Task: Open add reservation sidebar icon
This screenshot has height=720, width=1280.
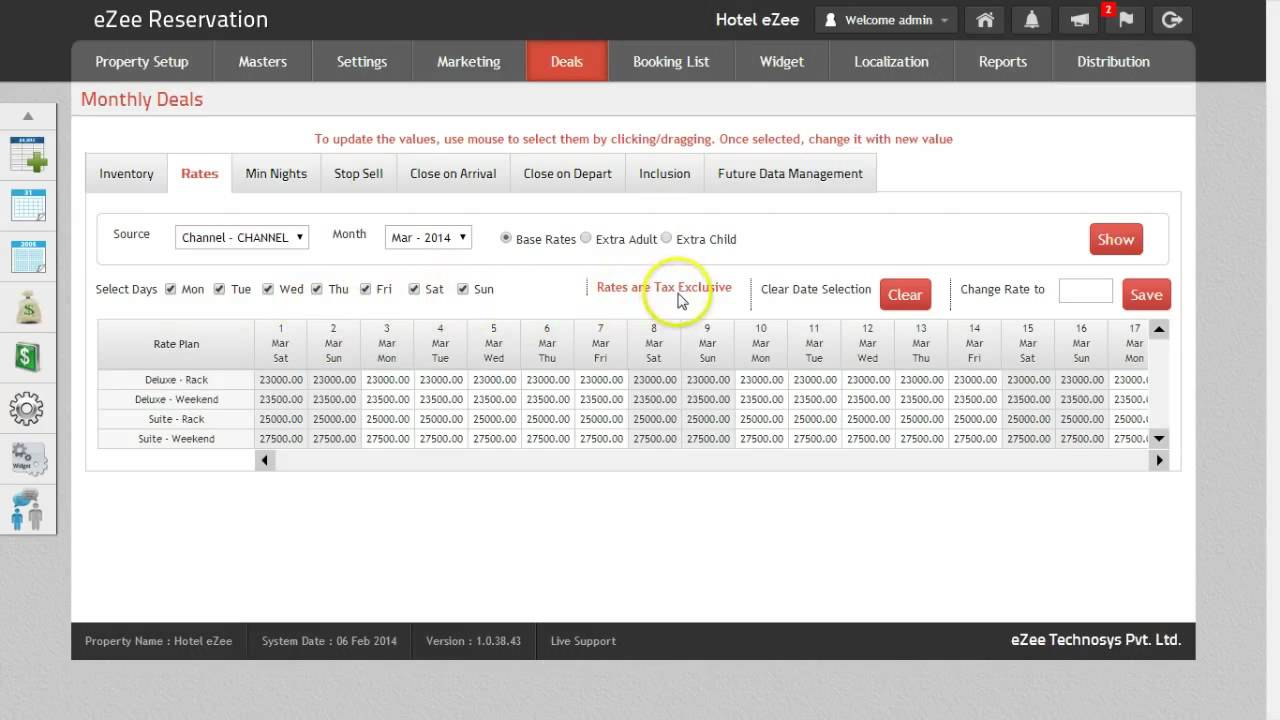Action: click(x=28, y=155)
